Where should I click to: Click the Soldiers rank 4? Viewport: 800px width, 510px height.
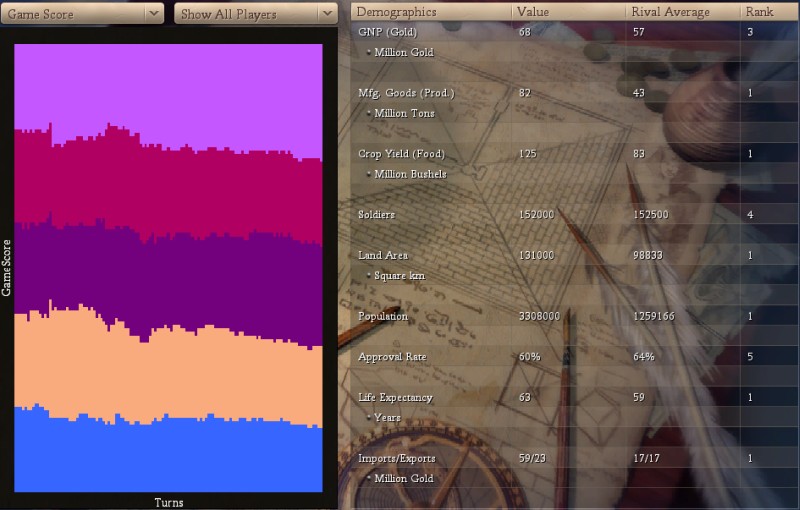[x=750, y=215]
